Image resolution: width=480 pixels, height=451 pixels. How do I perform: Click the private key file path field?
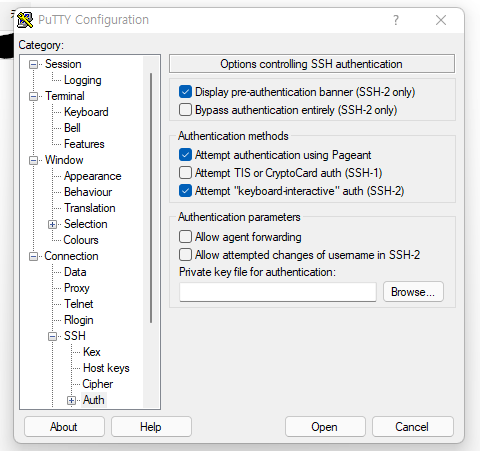[278, 292]
